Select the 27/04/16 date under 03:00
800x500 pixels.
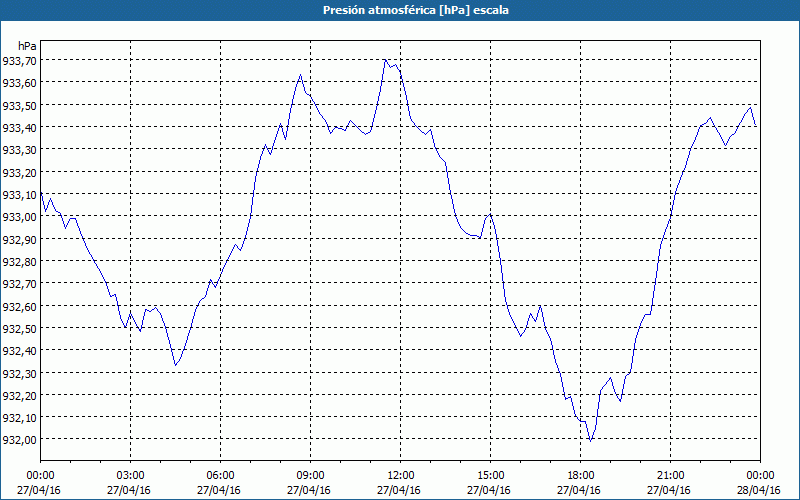click(129, 490)
